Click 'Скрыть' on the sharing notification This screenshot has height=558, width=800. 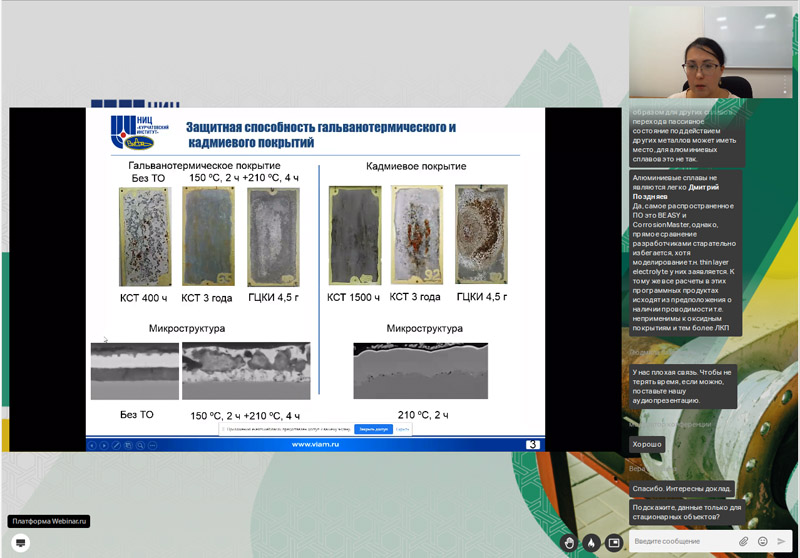click(403, 429)
